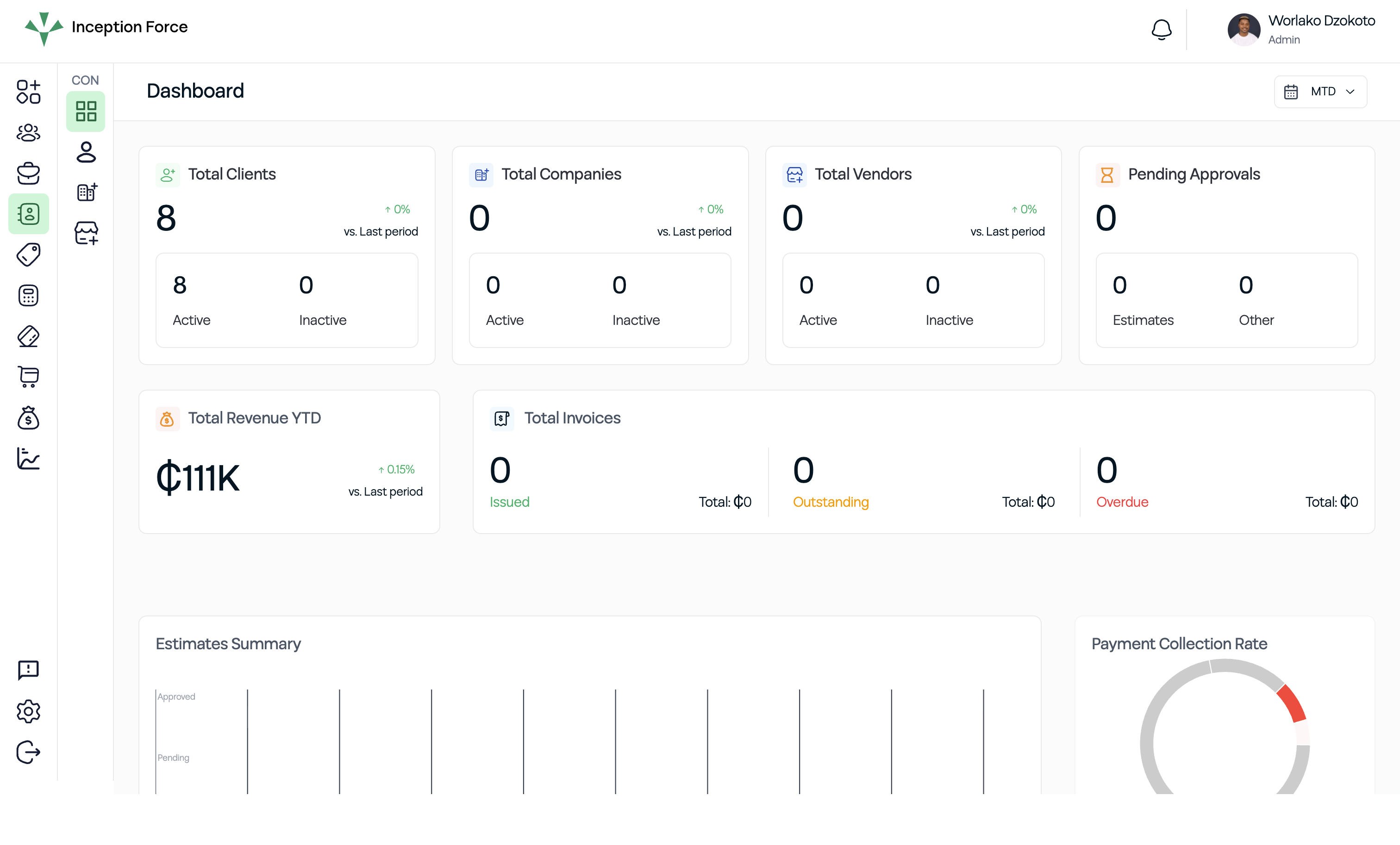Screen dimensions: 1400x845
Task: Click the Total Invoices card title
Action: click(572, 418)
